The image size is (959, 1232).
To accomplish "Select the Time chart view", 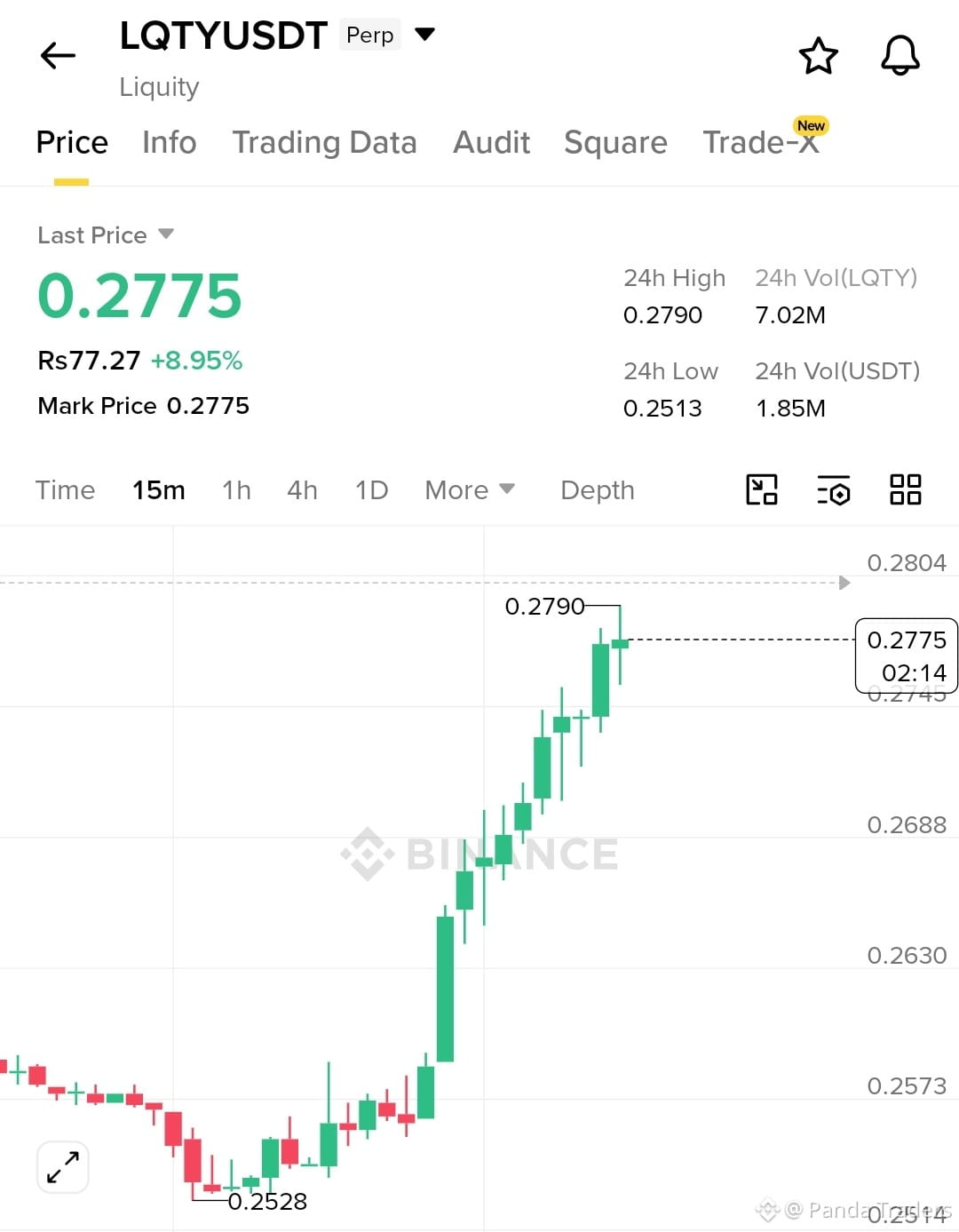I will point(65,489).
